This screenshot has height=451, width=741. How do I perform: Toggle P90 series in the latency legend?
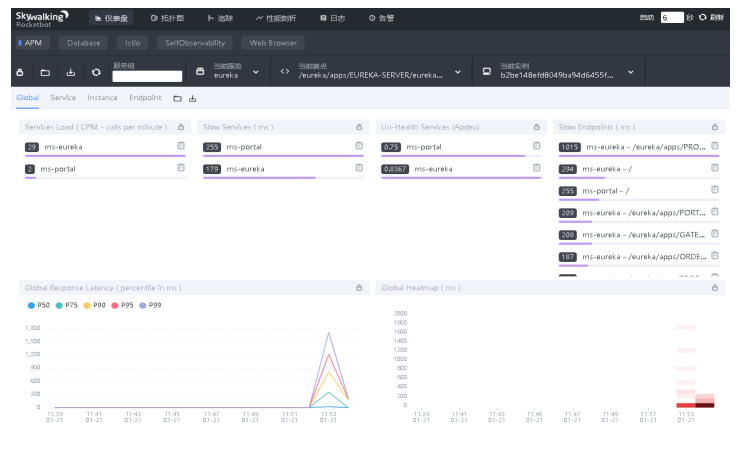tap(95, 305)
